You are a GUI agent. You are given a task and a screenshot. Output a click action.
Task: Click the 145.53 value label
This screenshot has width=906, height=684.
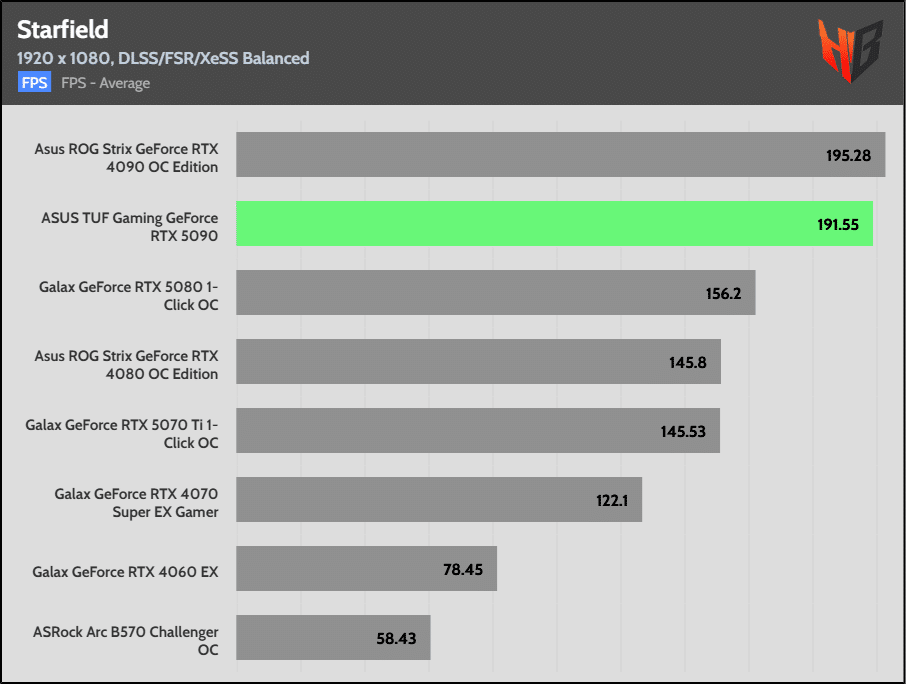pyautogui.click(x=683, y=432)
